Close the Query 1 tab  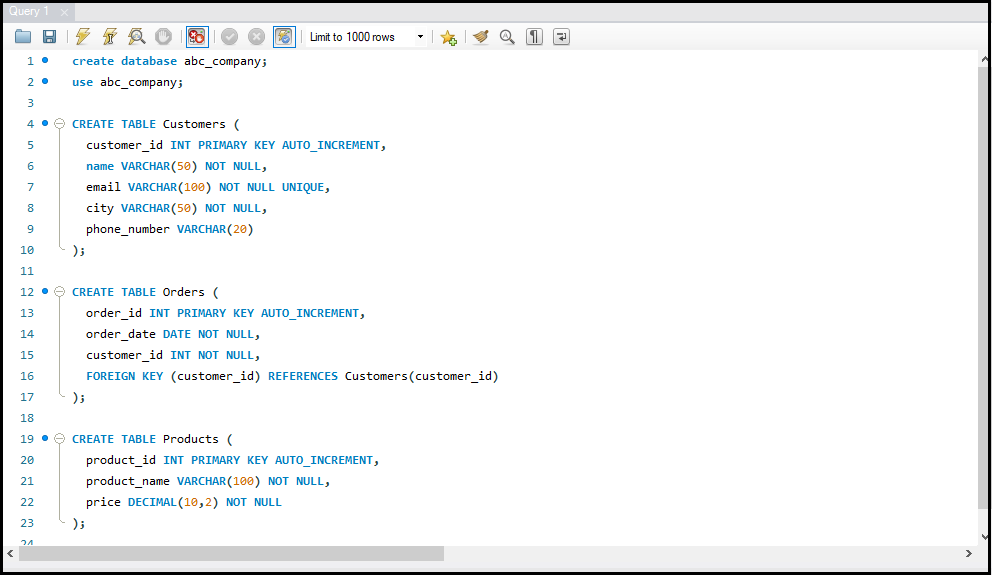pos(65,12)
